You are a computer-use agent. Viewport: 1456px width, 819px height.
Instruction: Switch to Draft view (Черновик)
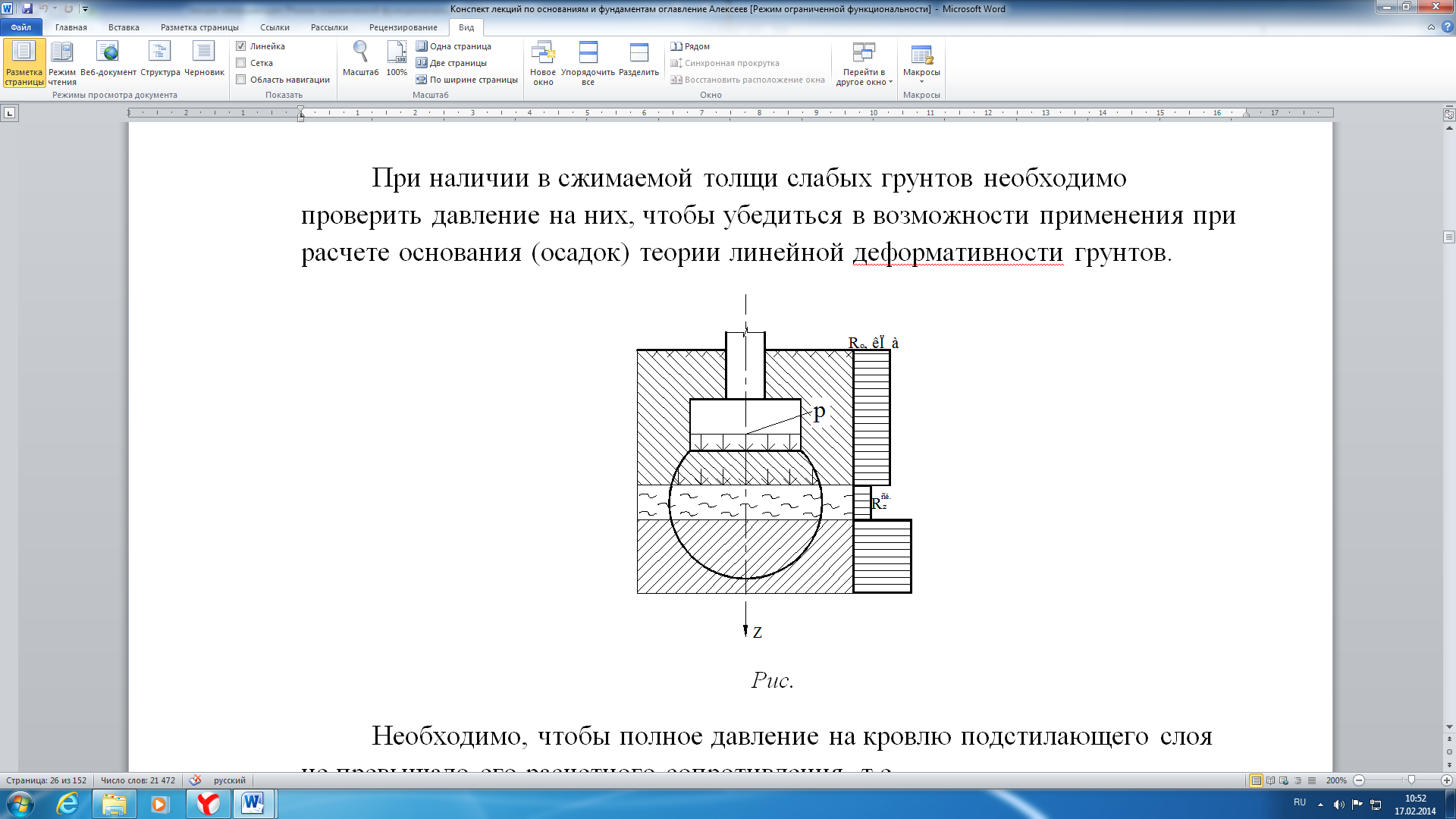pyautogui.click(x=204, y=59)
